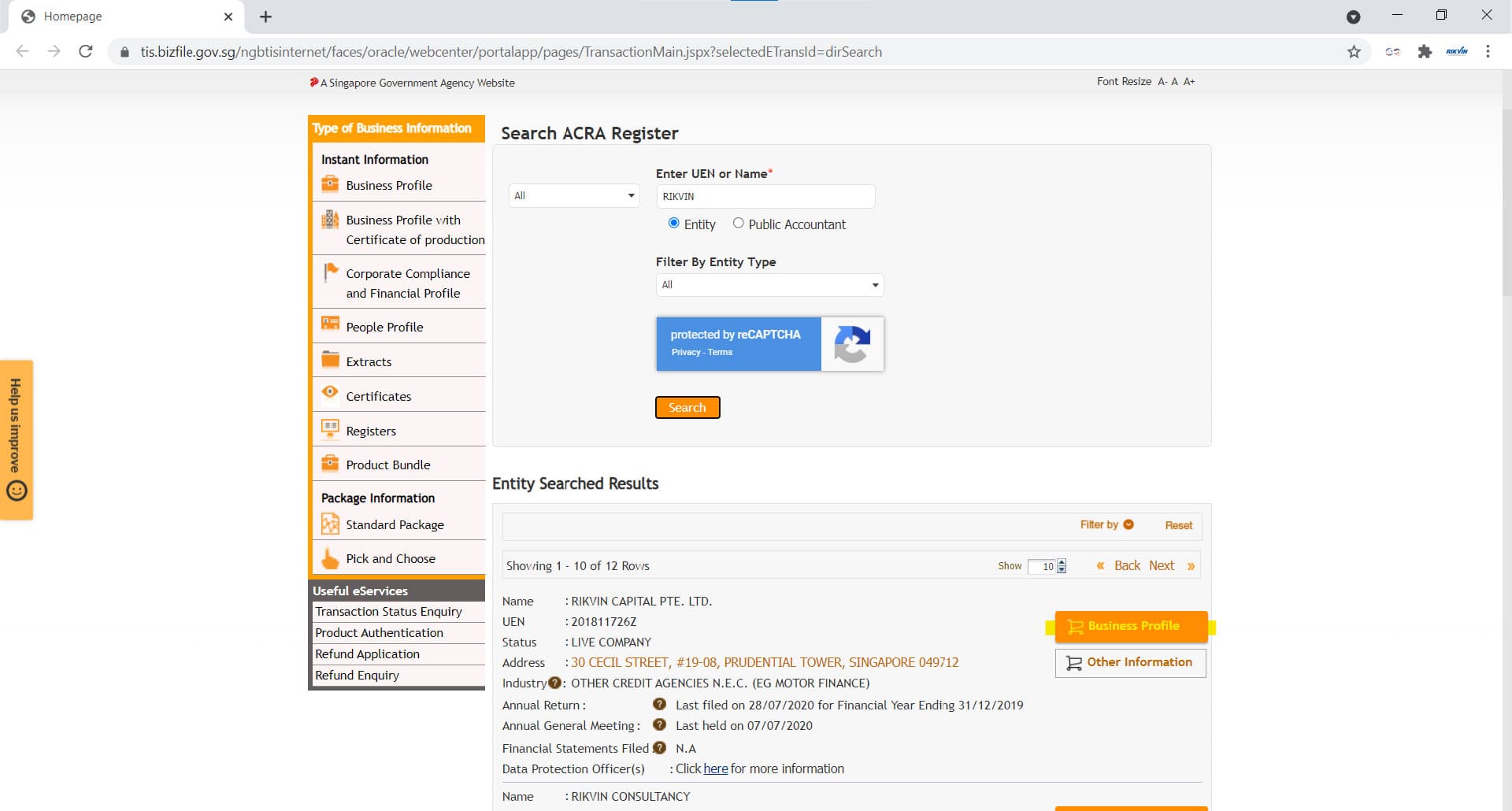Click the Extracts folder icon
Screen dimensions: 1512x811
(330, 359)
